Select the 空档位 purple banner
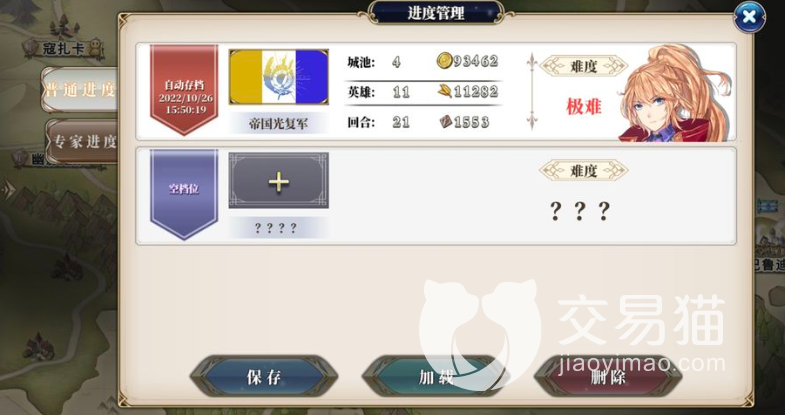 (184, 193)
